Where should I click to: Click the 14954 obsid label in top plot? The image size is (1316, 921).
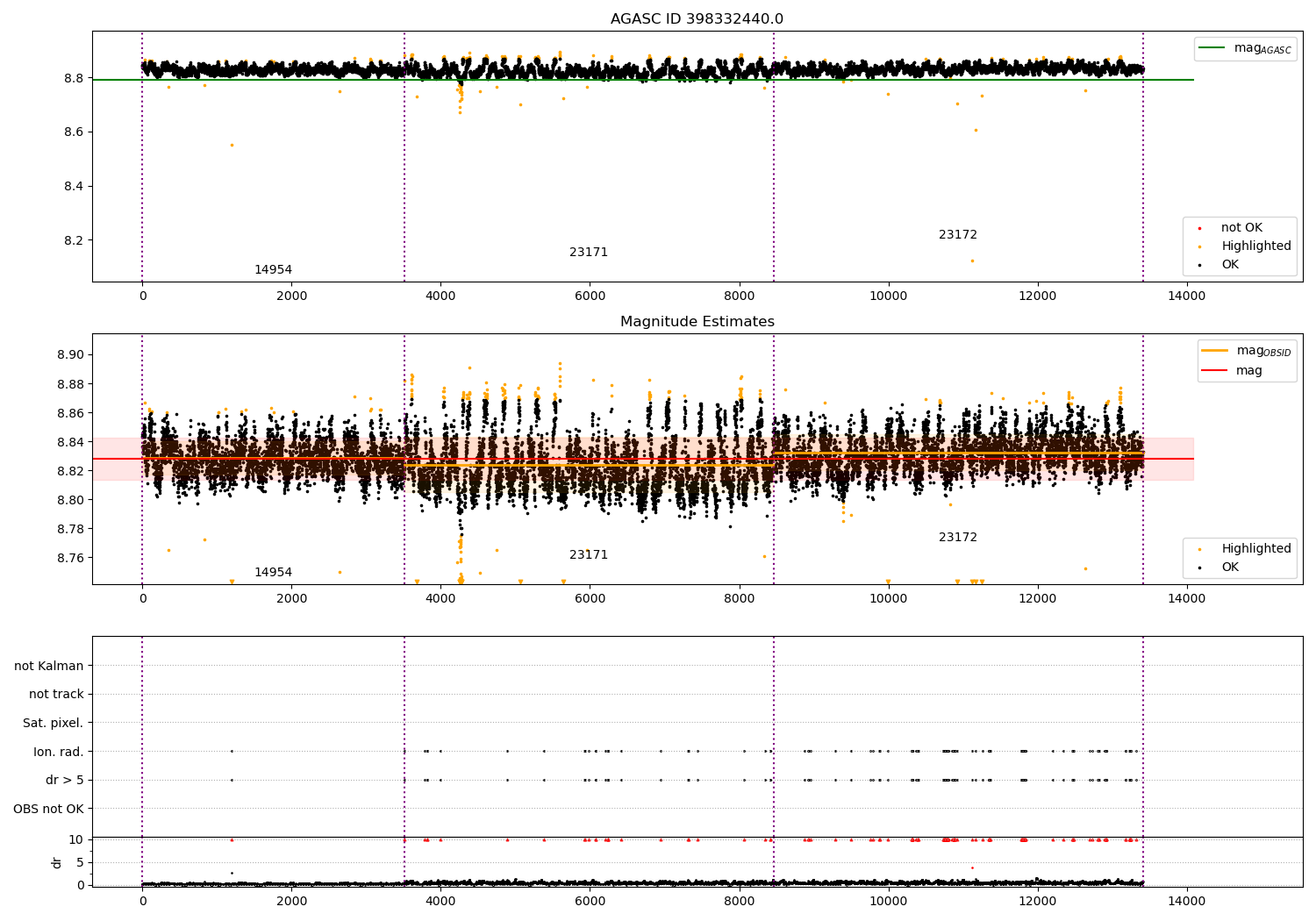273,270
